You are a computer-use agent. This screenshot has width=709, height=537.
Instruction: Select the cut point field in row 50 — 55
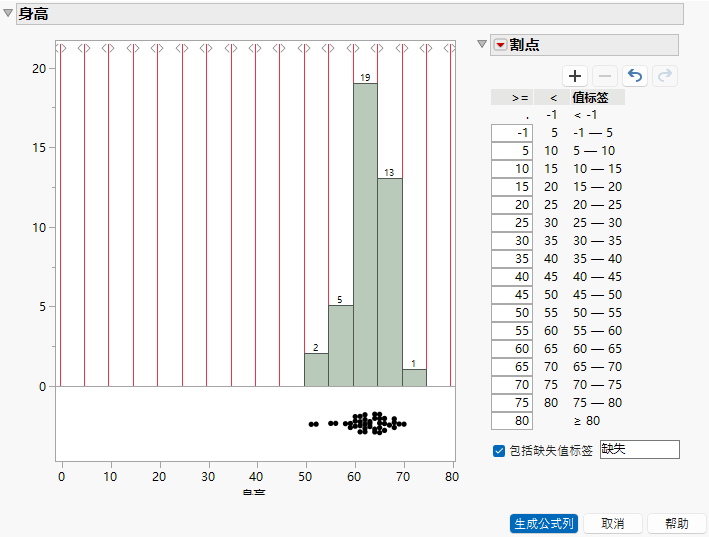pos(512,313)
